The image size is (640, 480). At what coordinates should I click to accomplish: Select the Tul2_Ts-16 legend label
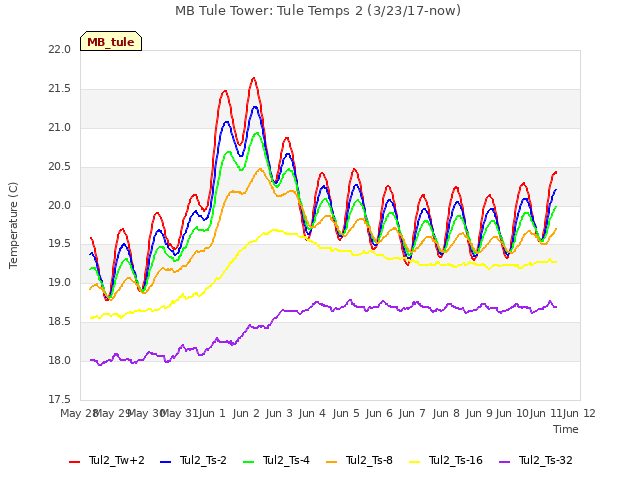coord(456,460)
